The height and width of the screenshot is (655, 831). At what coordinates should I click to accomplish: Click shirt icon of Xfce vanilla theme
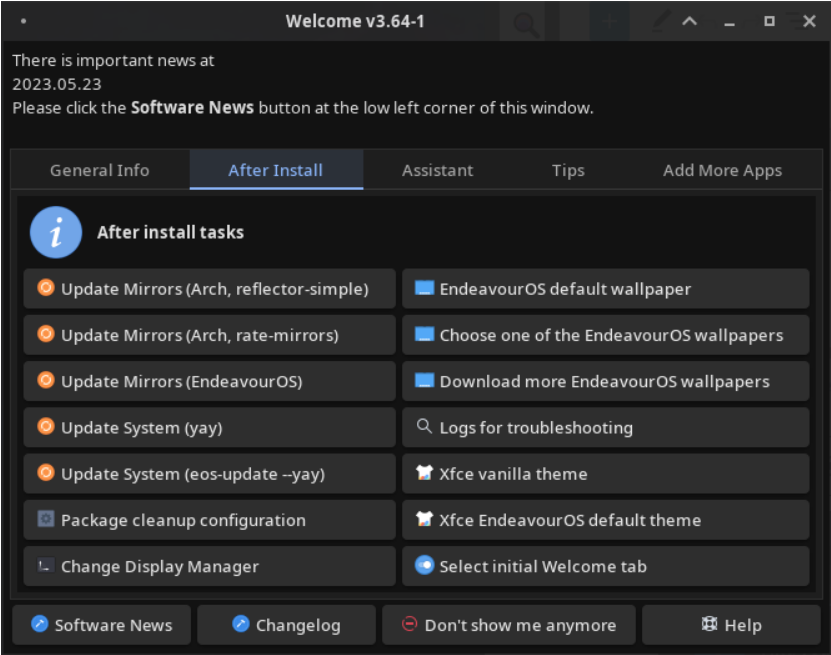(x=424, y=472)
